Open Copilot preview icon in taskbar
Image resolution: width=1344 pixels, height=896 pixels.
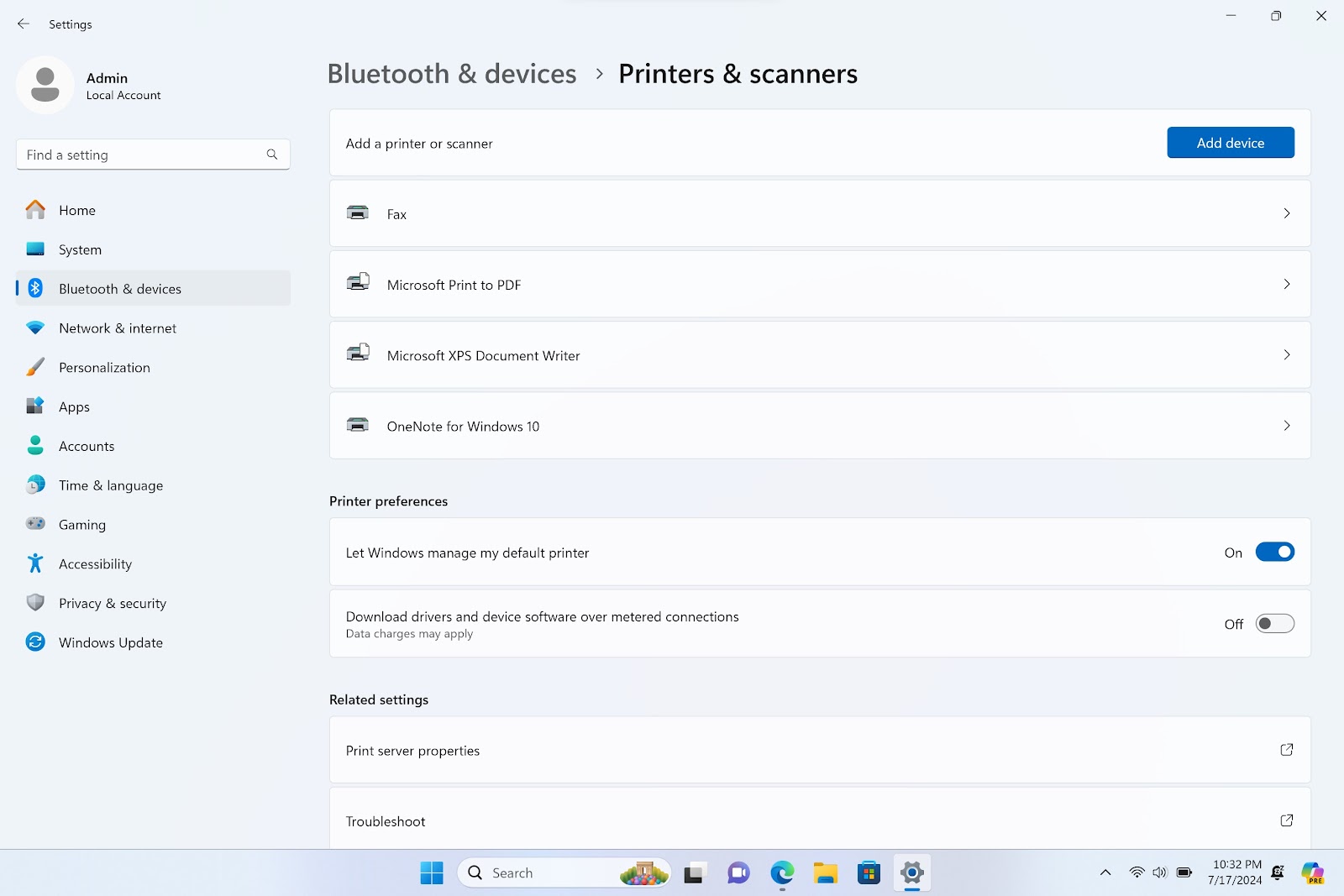tap(1313, 873)
